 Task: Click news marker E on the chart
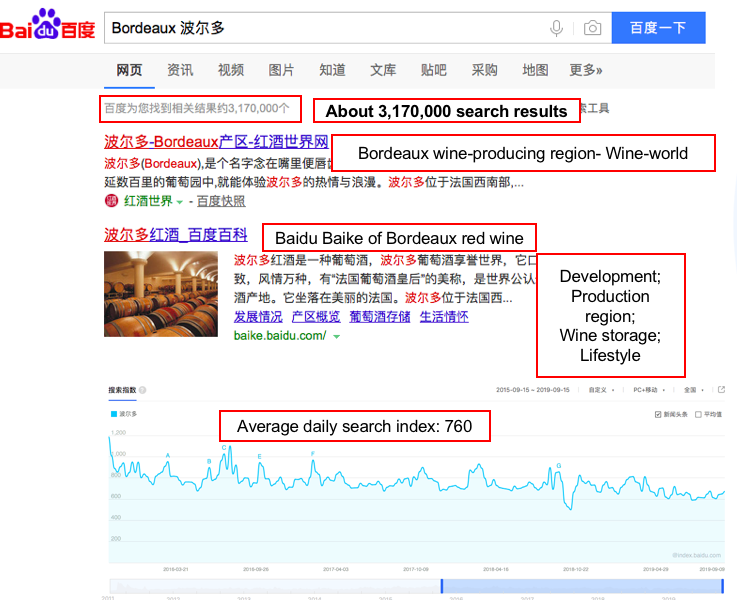pyautogui.click(x=259, y=456)
